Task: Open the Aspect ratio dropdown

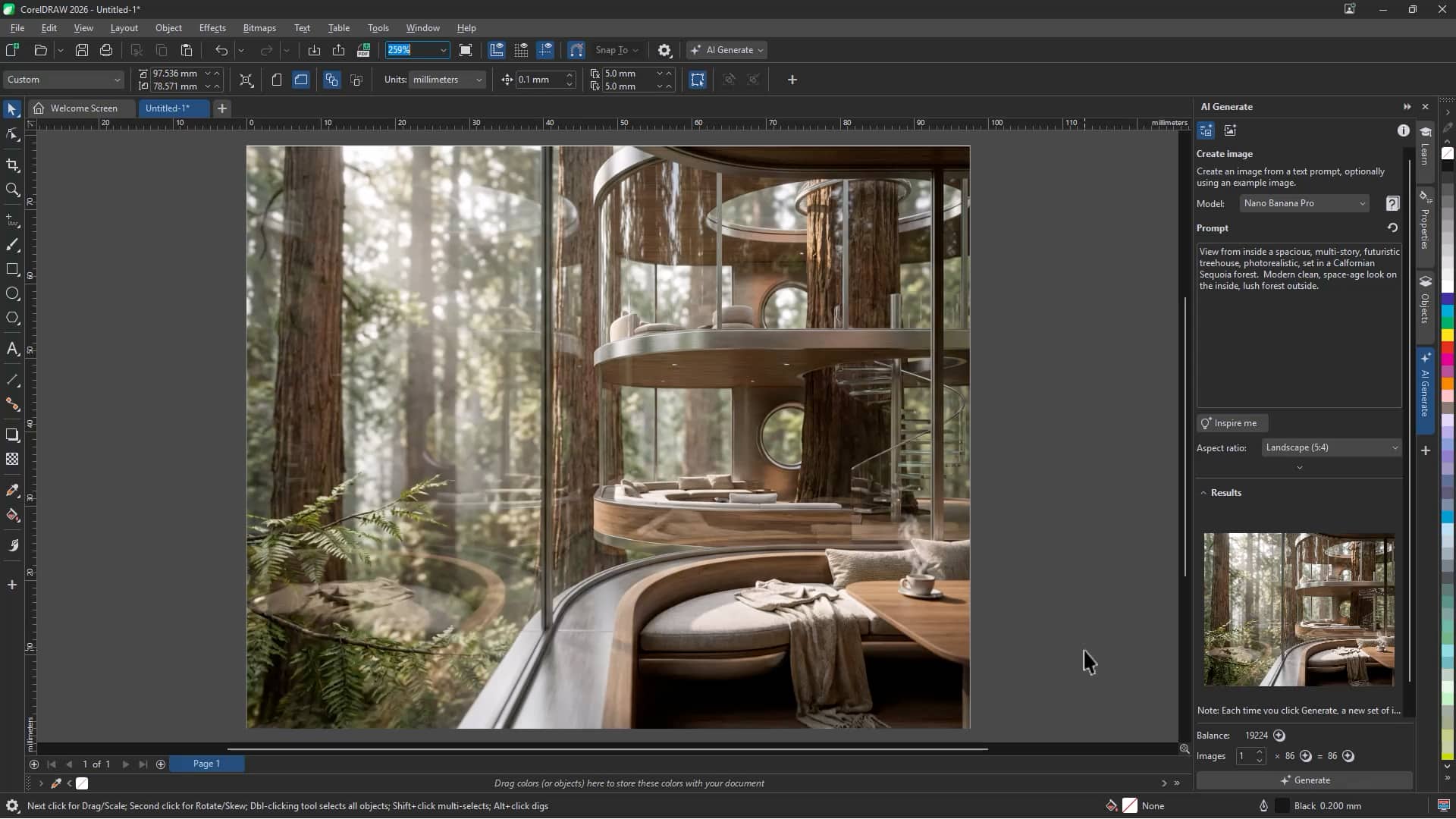Action: tap(1331, 447)
